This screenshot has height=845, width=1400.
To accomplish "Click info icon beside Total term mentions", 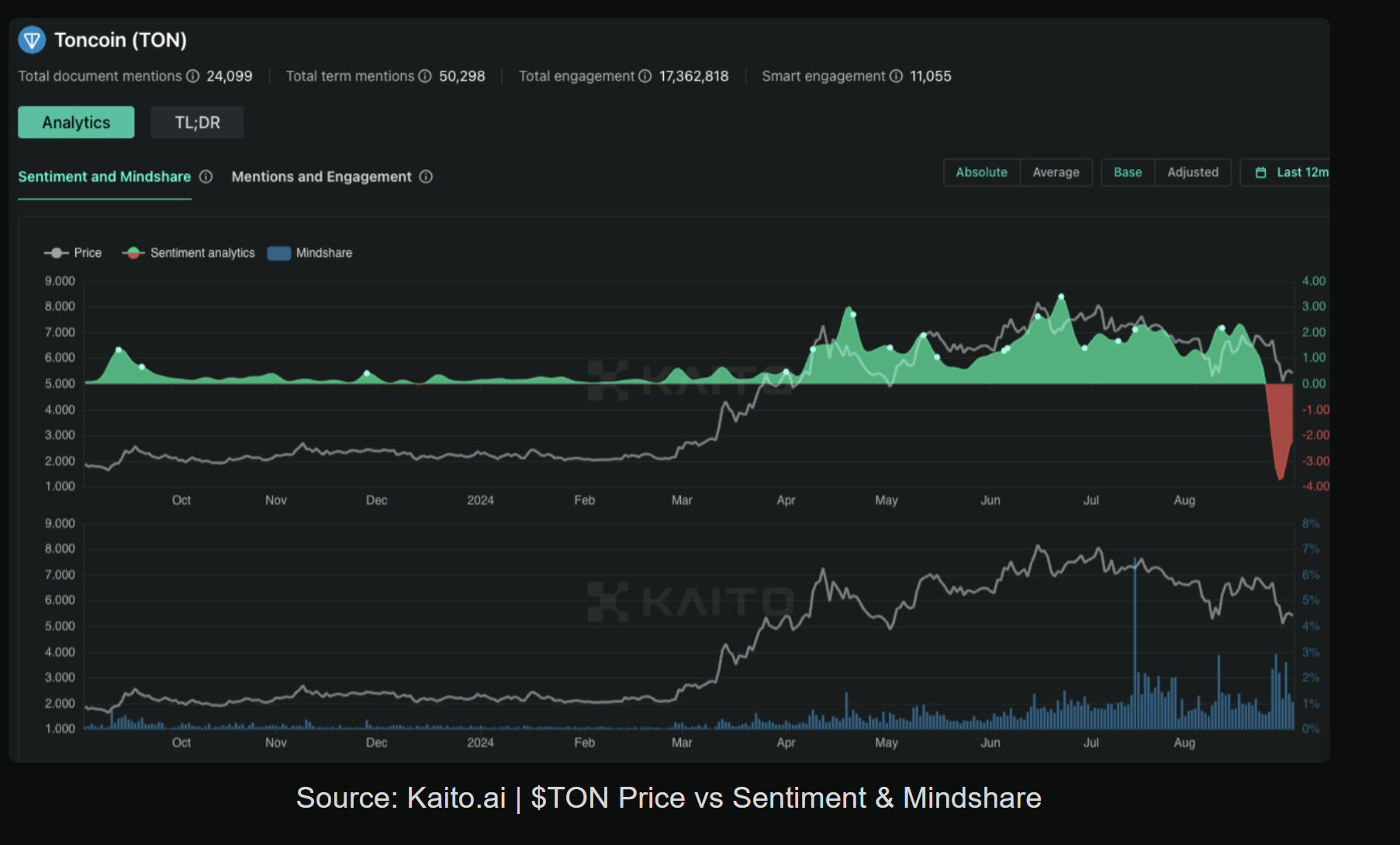I will (425, 76).
